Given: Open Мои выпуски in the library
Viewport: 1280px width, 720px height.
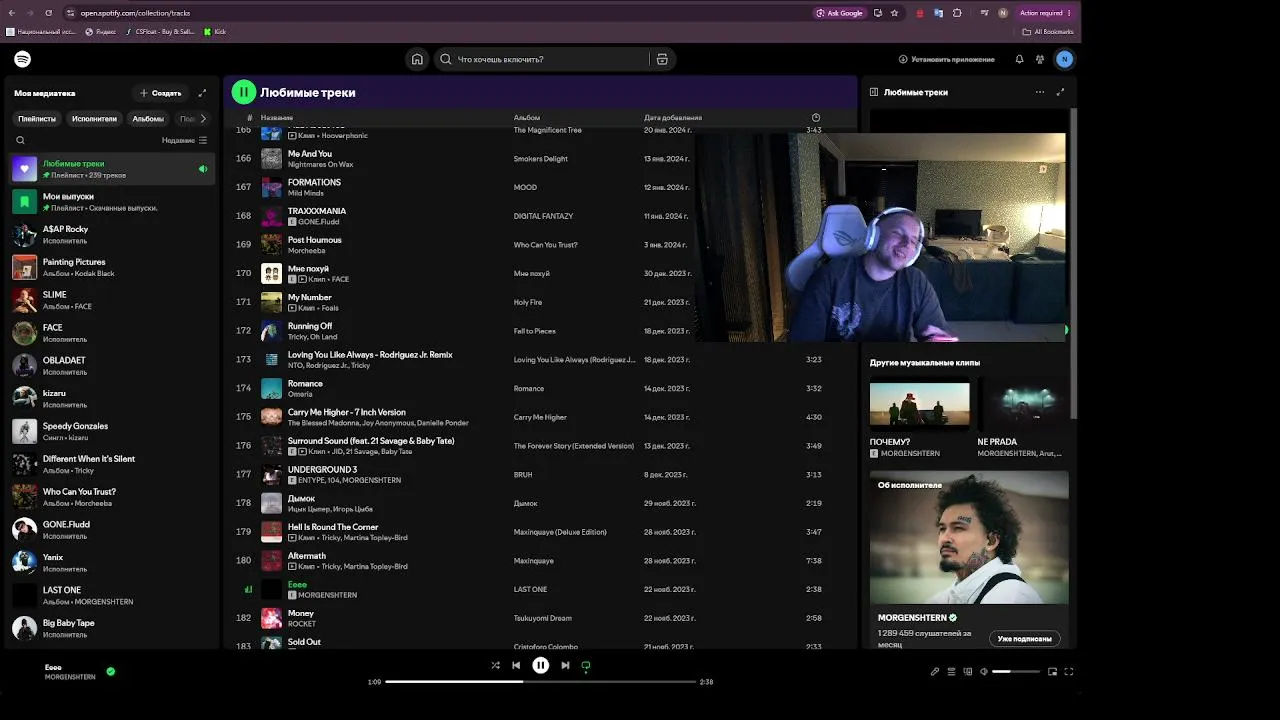Looking at the screenshot, I should tap(113, 202).
